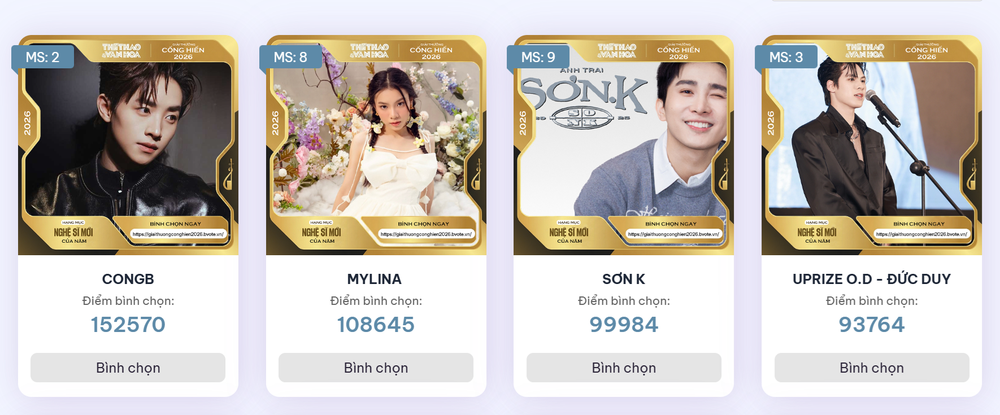Vote for MYLINA with Bình chọn button
This screenshot has height=415, width=1000.
tap(376, 368)
